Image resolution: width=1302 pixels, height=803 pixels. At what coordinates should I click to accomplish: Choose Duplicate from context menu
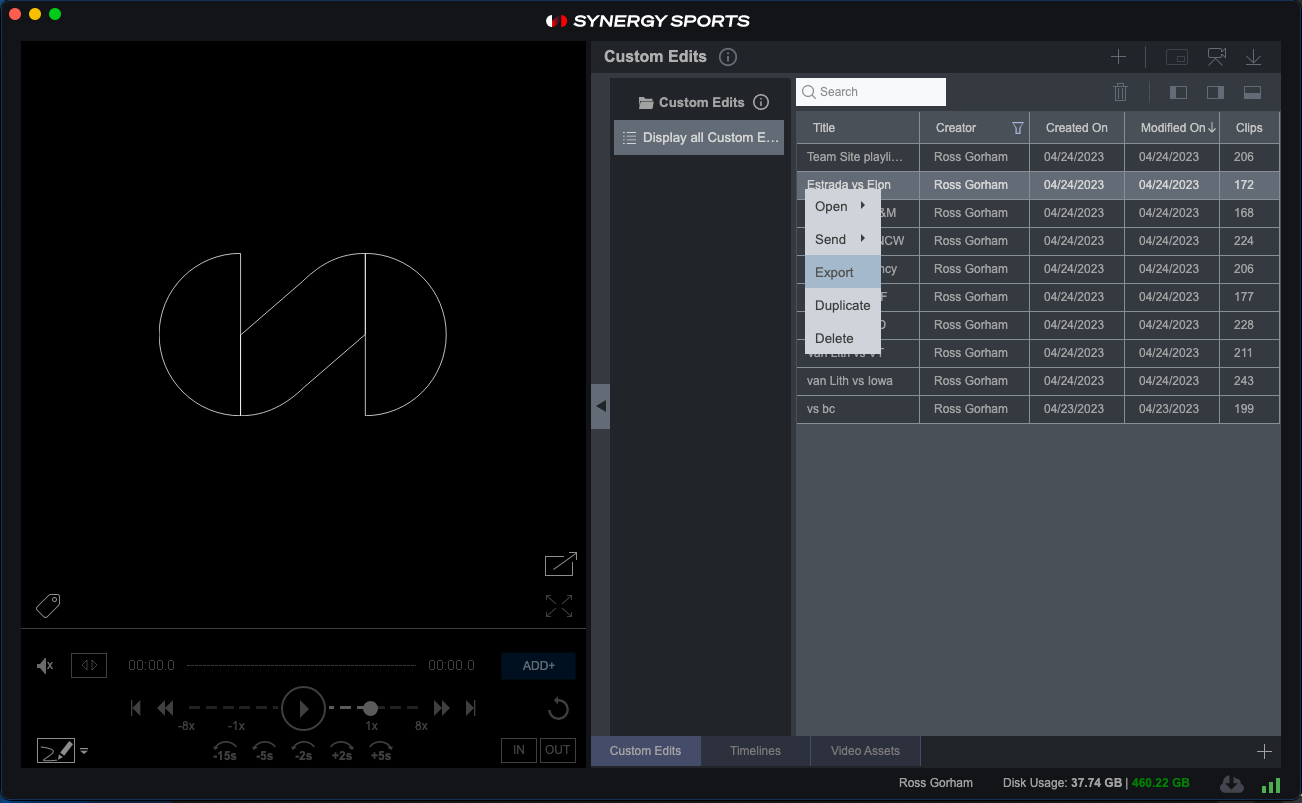click(x=843, y=305)
